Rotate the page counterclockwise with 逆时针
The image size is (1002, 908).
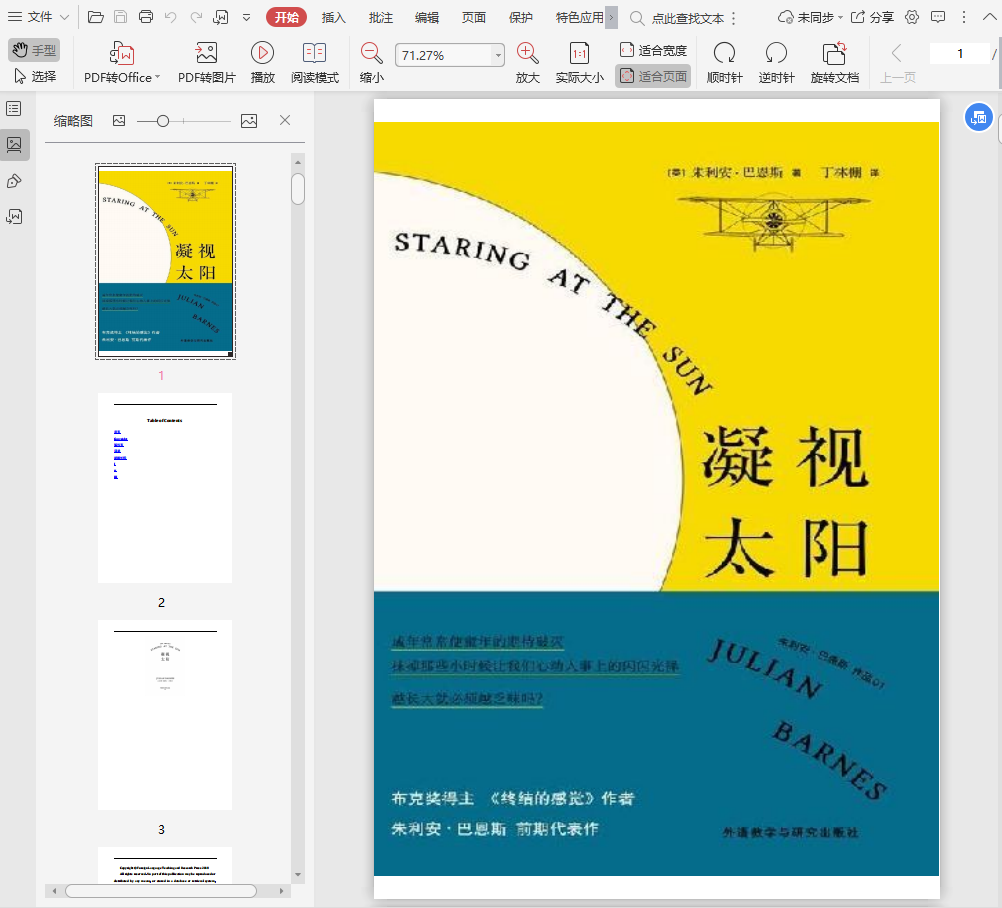[x=776, y=54]
